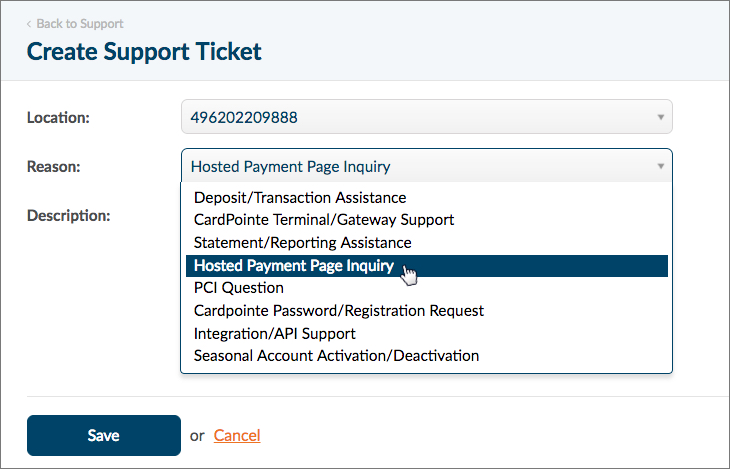Open the Reason dropdown field
This screenshot has height=469, width=730.
coord(420,166)
